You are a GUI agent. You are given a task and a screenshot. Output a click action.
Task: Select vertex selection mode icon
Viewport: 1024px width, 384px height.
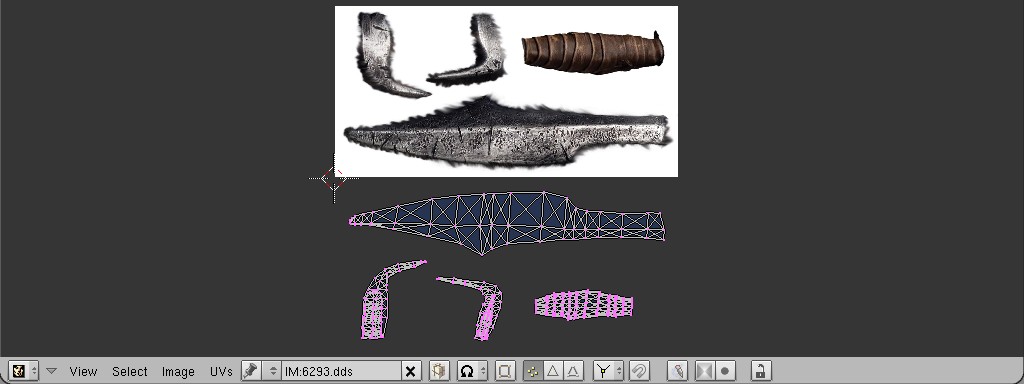click(533, 371)
